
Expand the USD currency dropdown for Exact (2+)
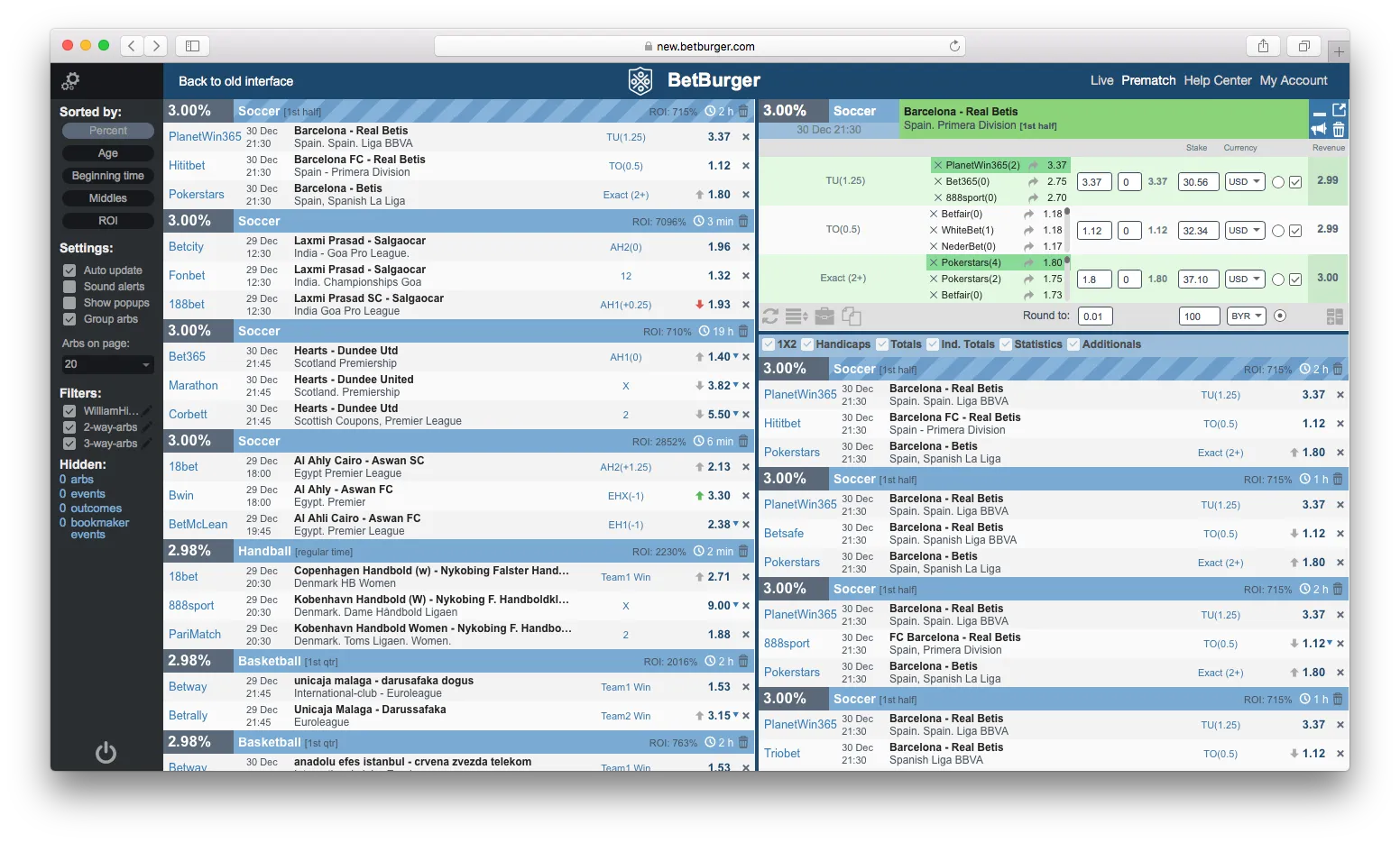coord(1245,279)
